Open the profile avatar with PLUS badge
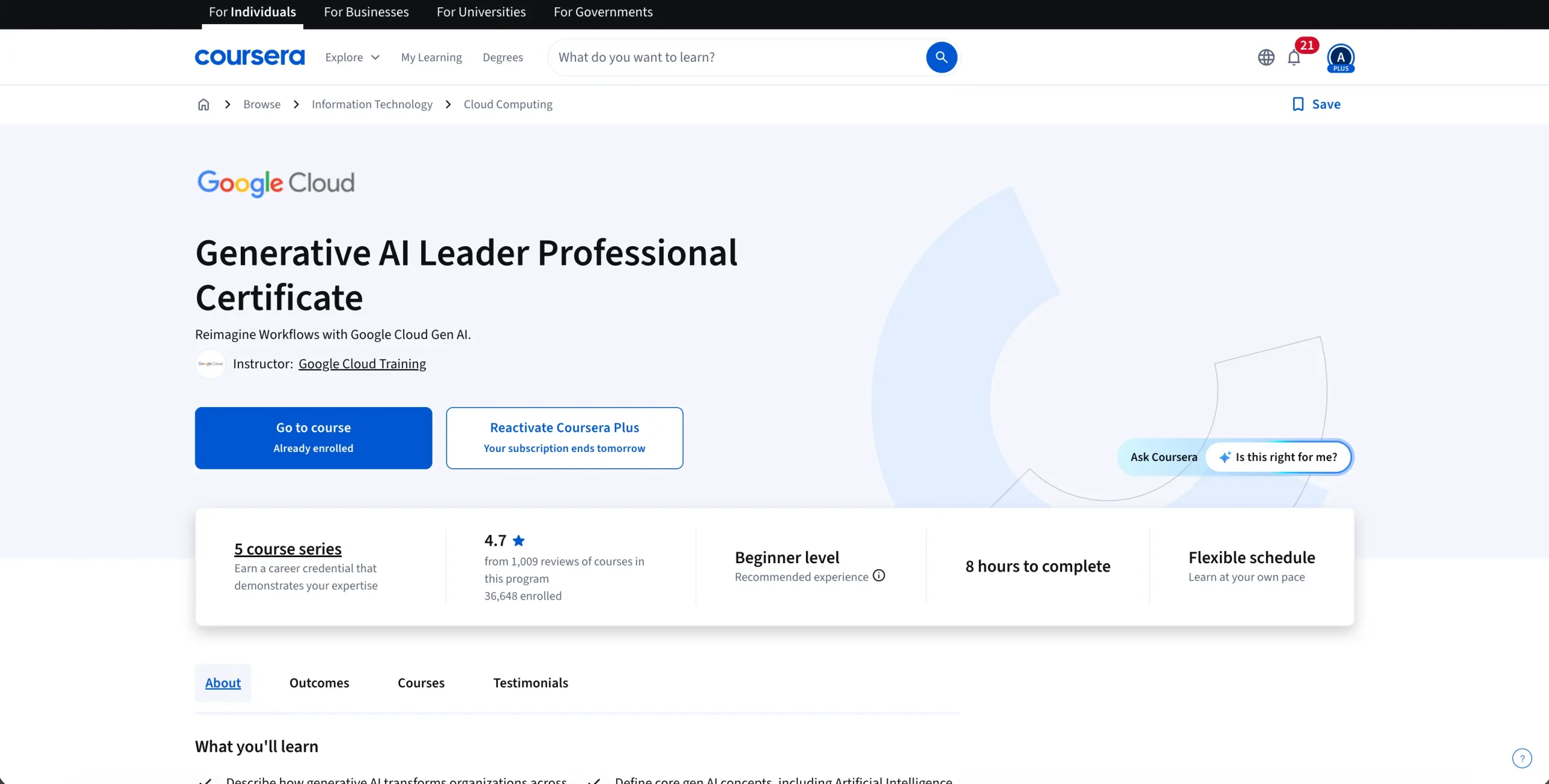 pos(1341,58)
